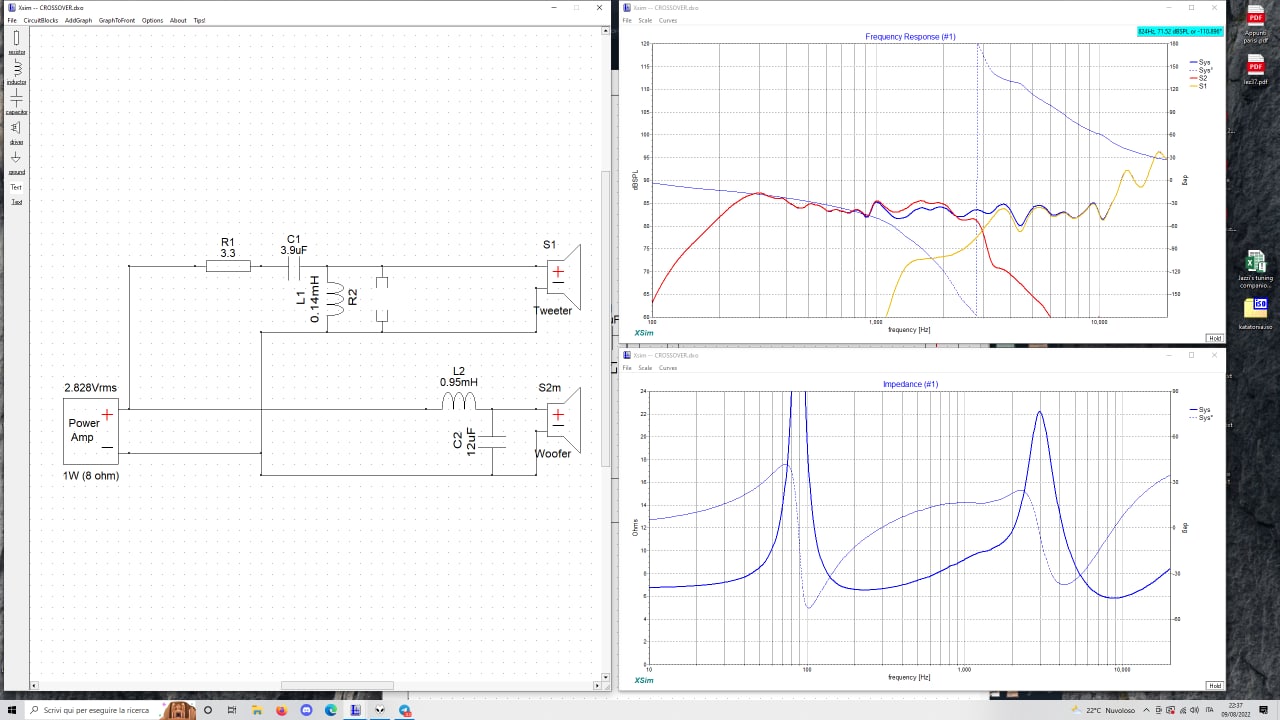Click the 1W (8 ohm) label
The height and width of the screenshot is (720, 1280).
(x=91, y=476)
